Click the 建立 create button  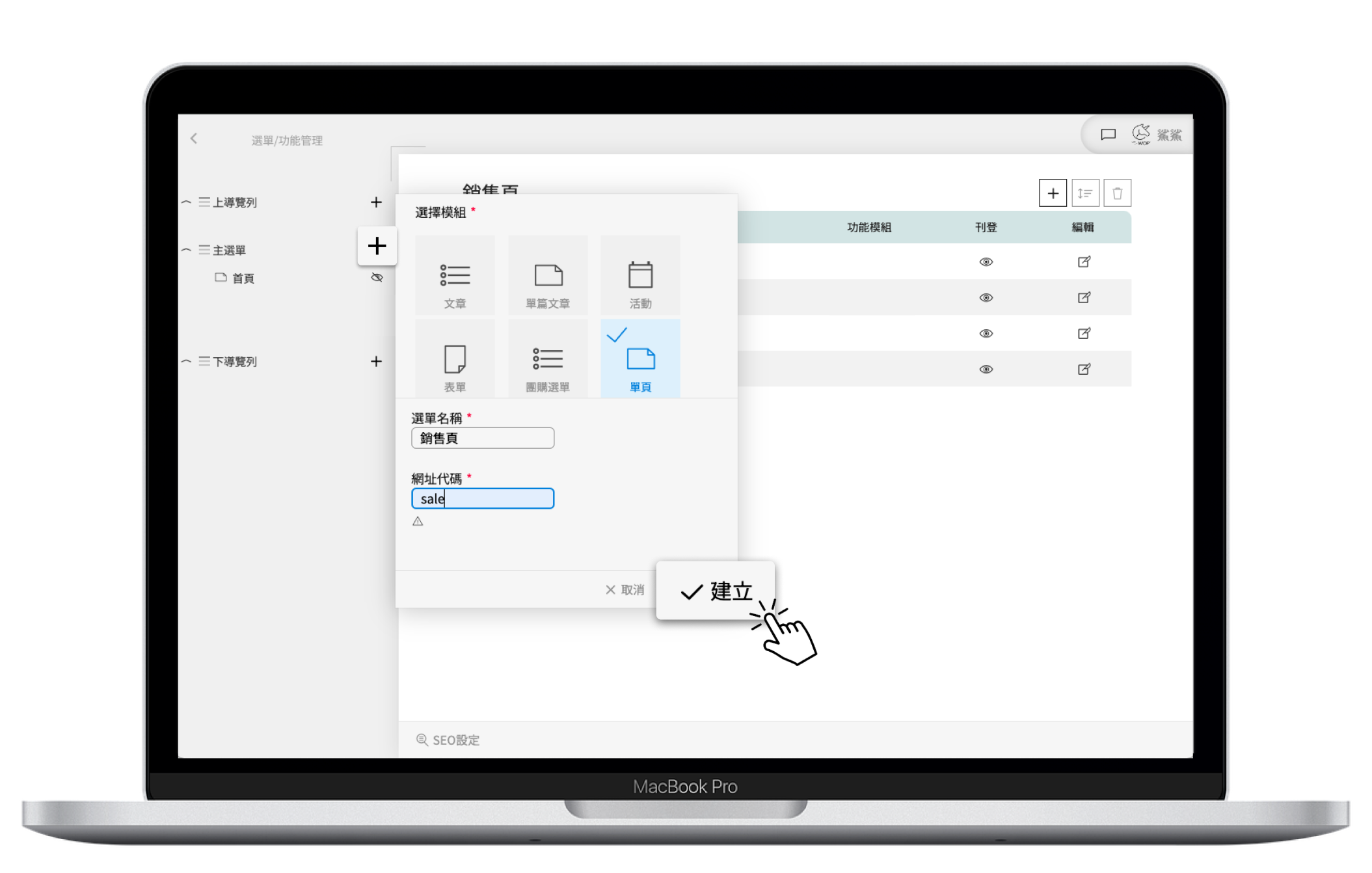point(716,591)
